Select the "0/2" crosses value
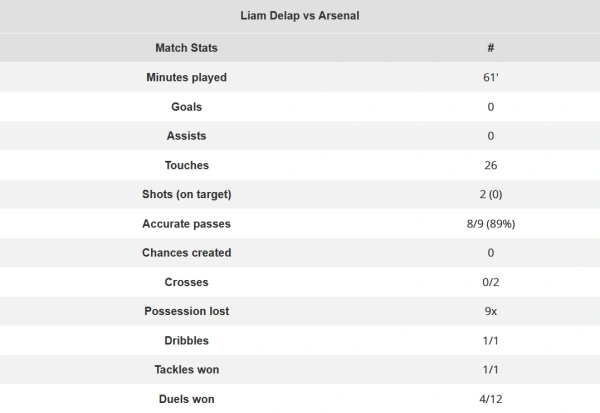Viewport: 600px width, 413px height. 490,282
